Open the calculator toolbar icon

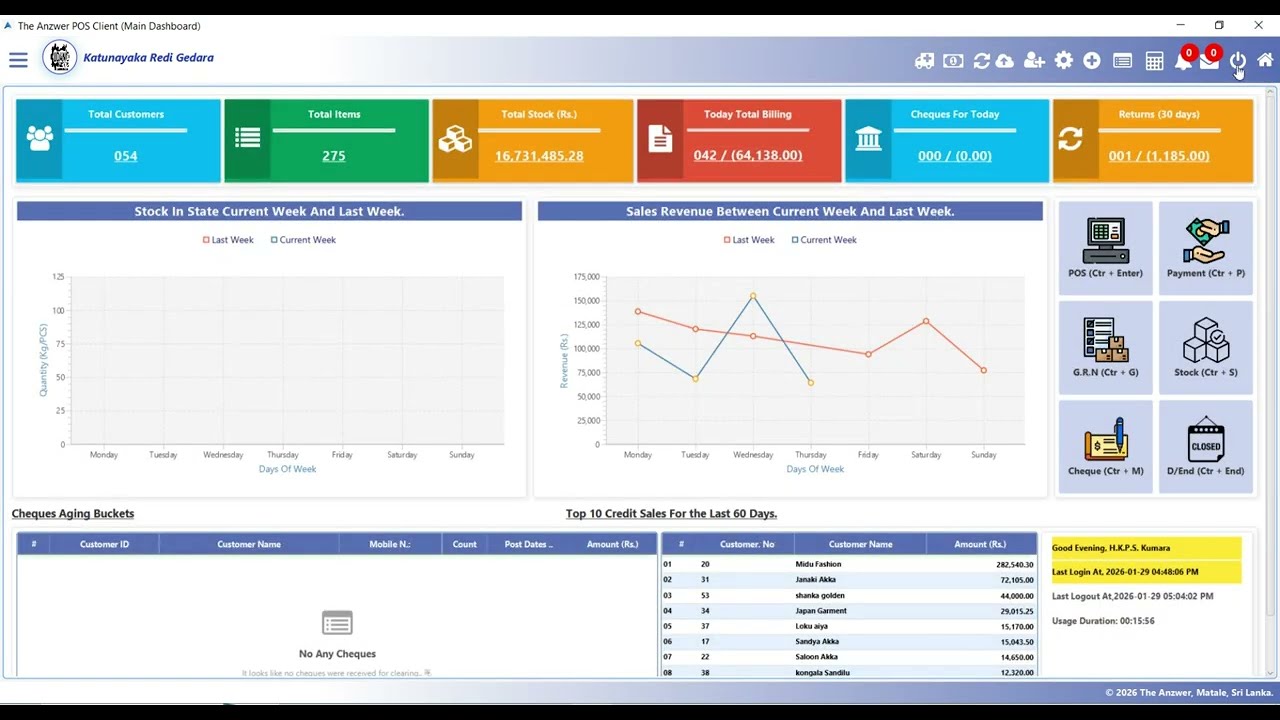(1154, 61)
